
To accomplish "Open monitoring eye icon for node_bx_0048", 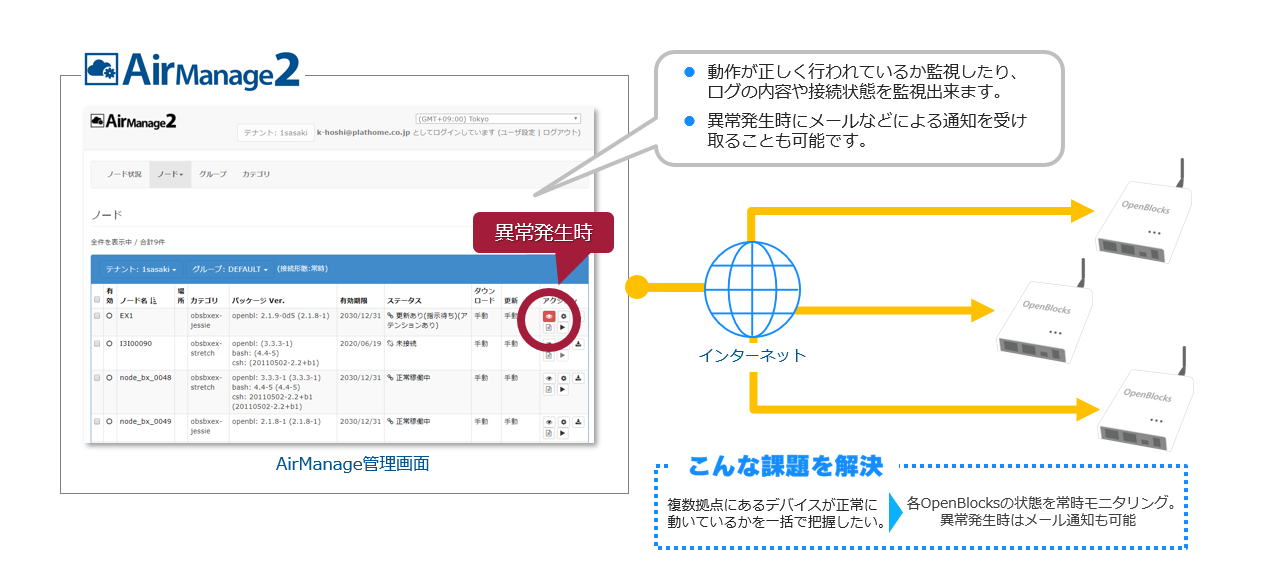I will (549, 378).
